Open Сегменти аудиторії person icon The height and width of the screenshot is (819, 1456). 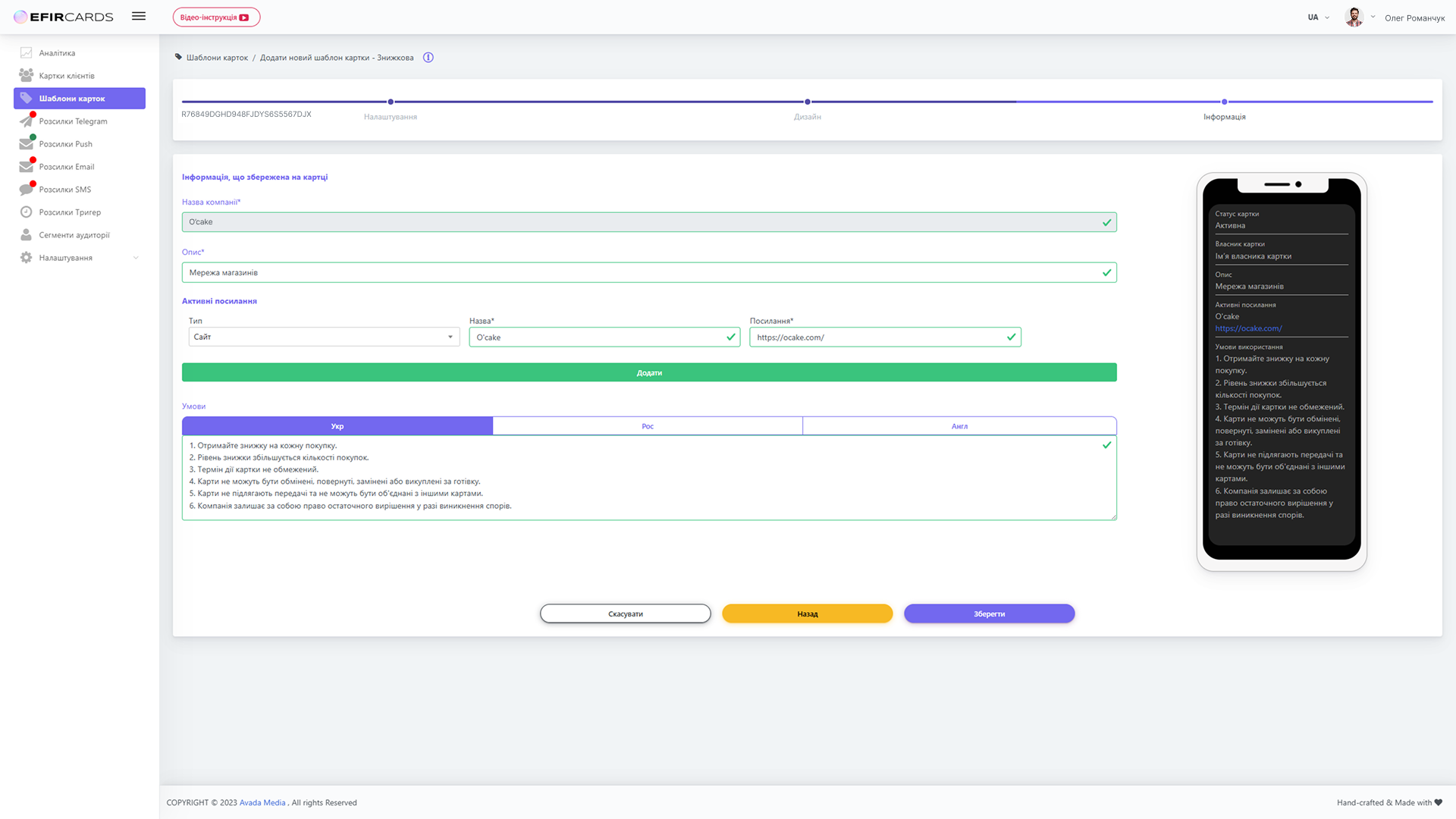26,235
